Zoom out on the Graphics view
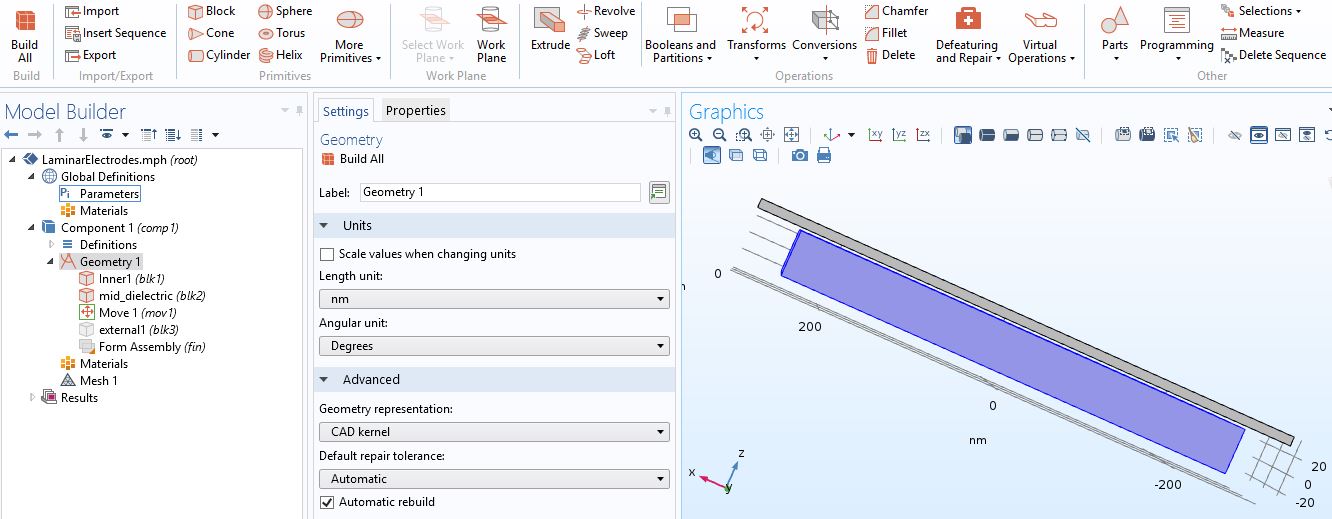Screen dimensions: 1332x519 720,135
